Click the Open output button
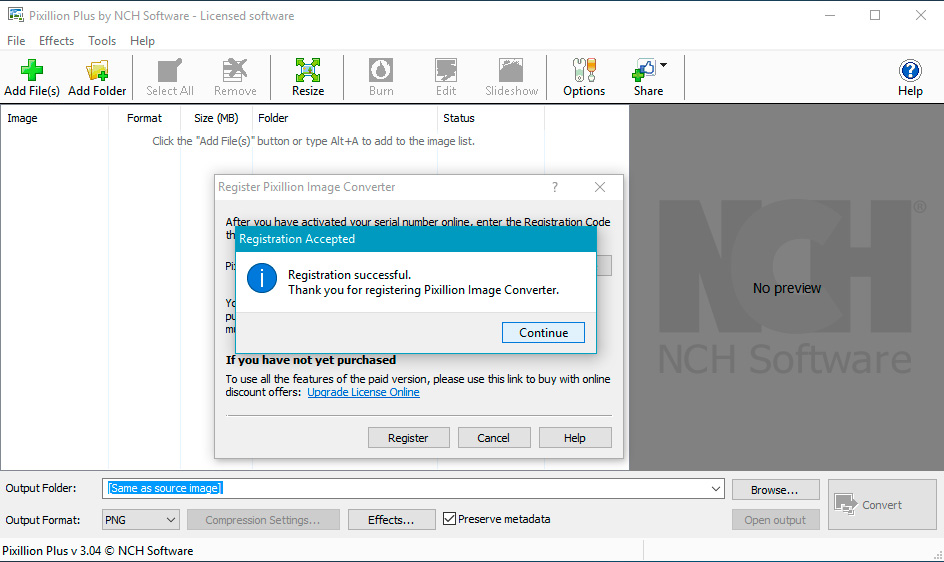Viewport: 944px width, 562px height. click(775, 519)
